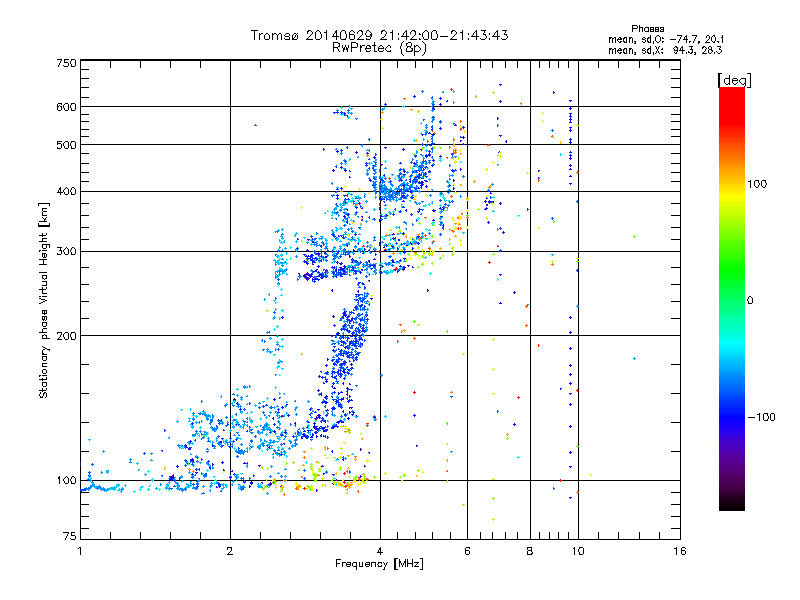
Task: Click the colorbar tick label "-100"
Action: [761, 417]
